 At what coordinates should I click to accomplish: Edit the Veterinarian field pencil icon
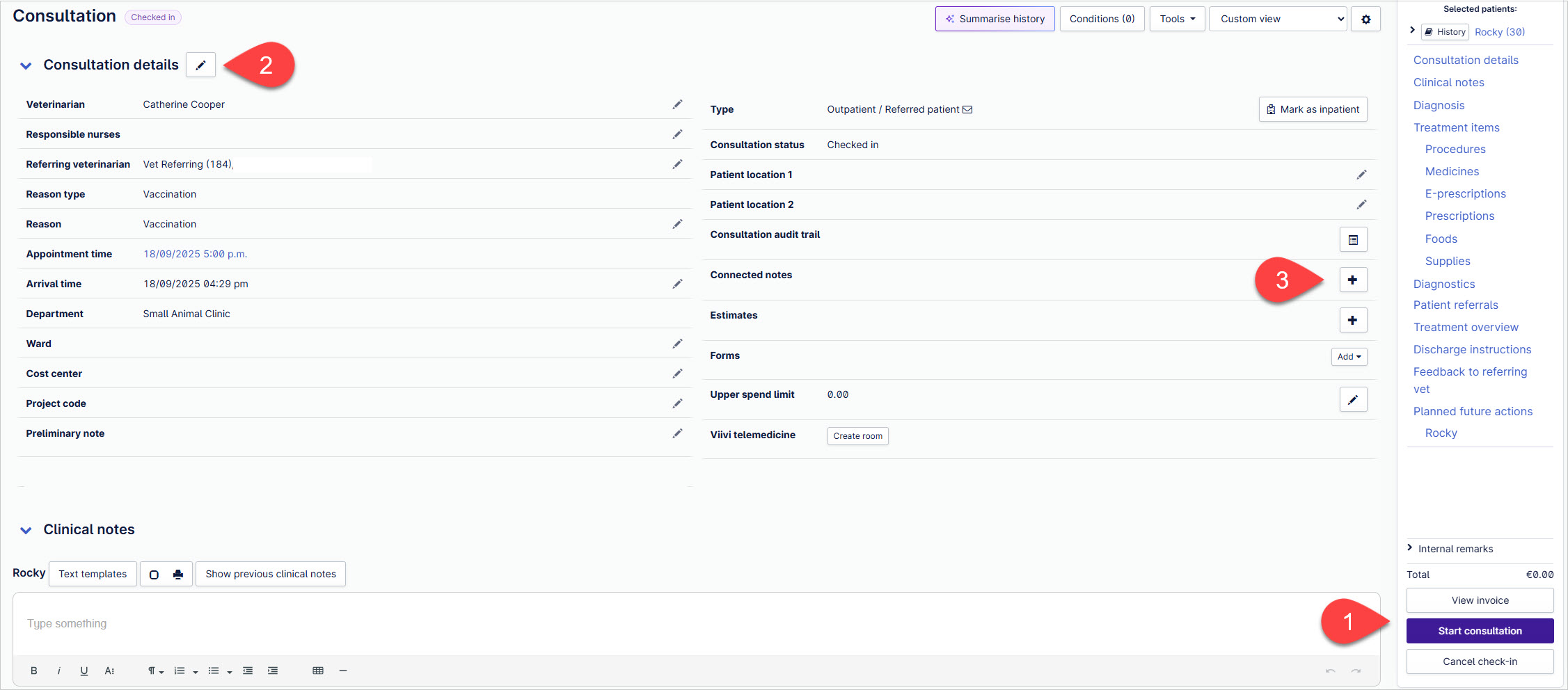pyautogui.click(x=677, y=104)
